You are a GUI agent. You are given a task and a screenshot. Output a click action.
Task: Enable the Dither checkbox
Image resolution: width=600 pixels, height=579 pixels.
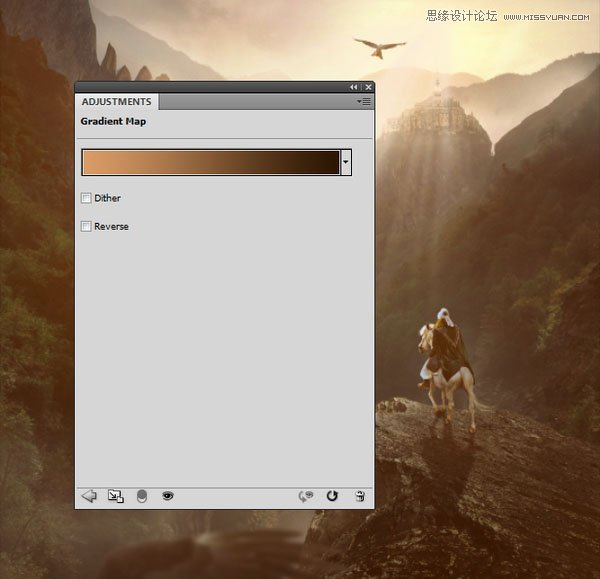[86, 198]
